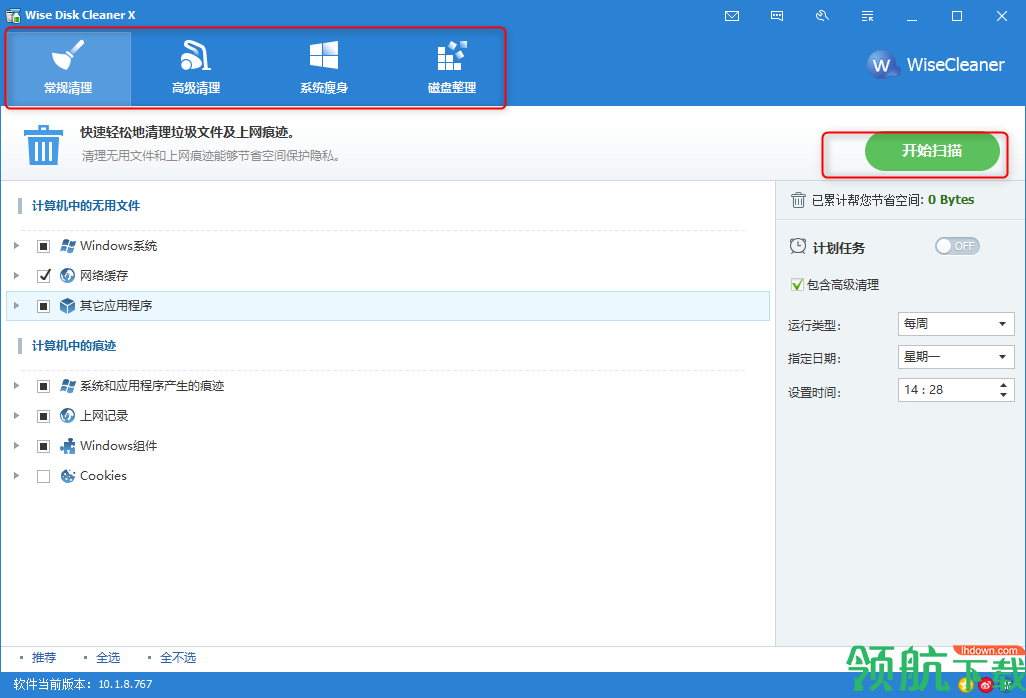Click the 计算机中的痕迹 section heading
The image size is (1026, 698).
pyautogui.click(x=74, y=345)
